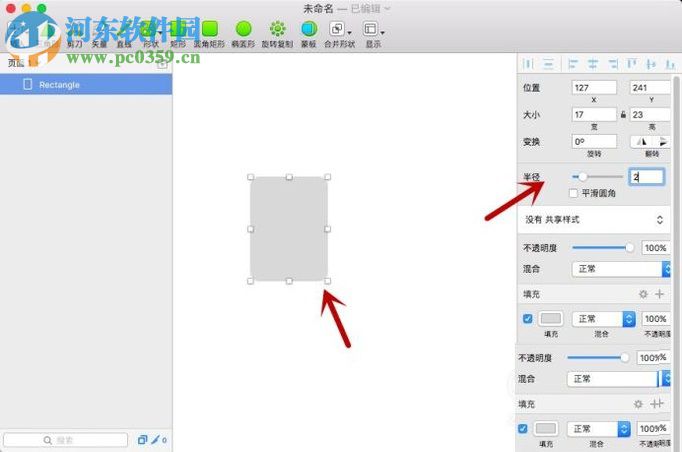Open the upper 填充 fill color swatch
Screen dimensions: 682x452
coord(551,318)
